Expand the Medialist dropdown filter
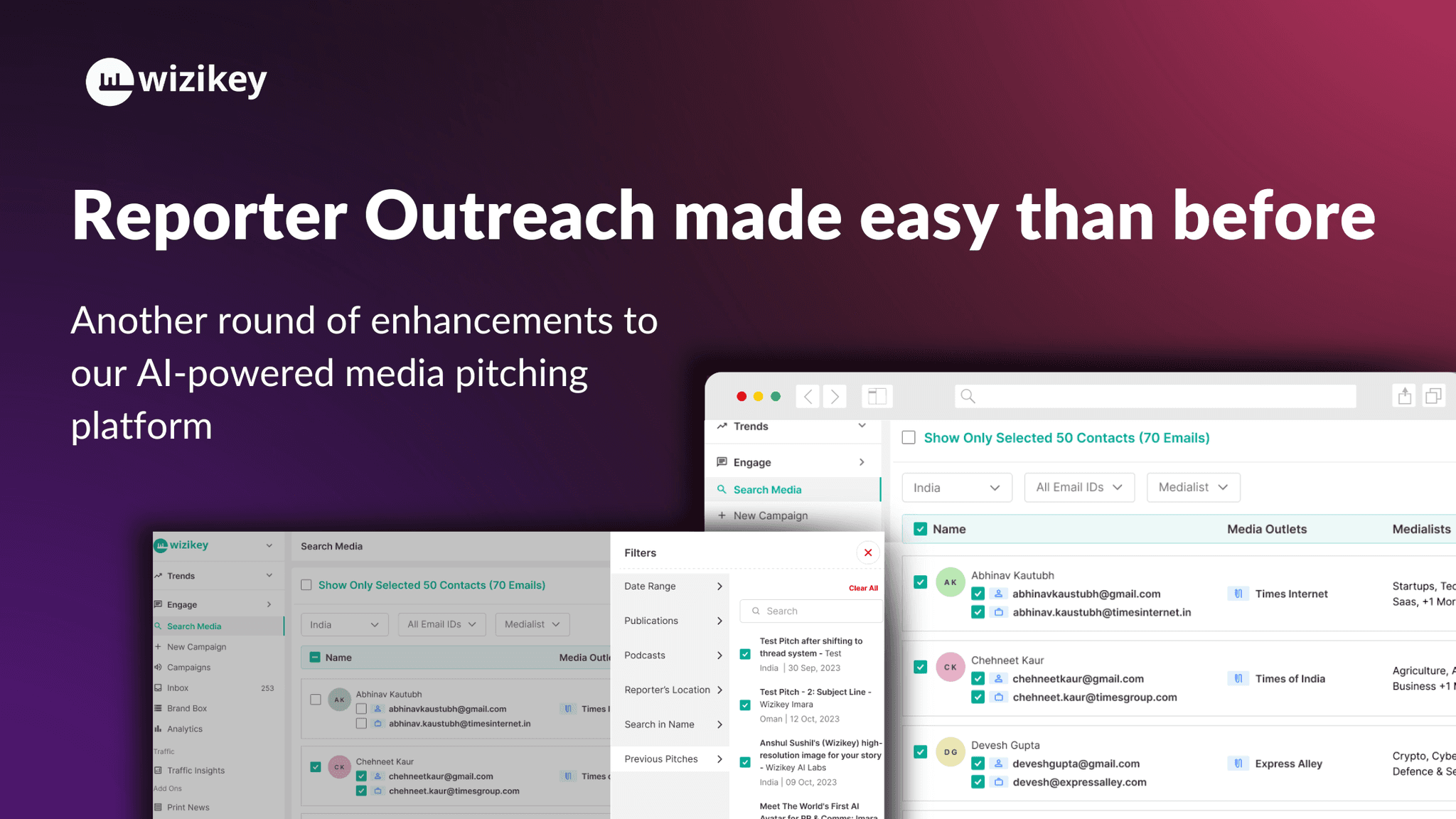The height and width of the screenshot is (819, 1456). (x=1191, y=487)
